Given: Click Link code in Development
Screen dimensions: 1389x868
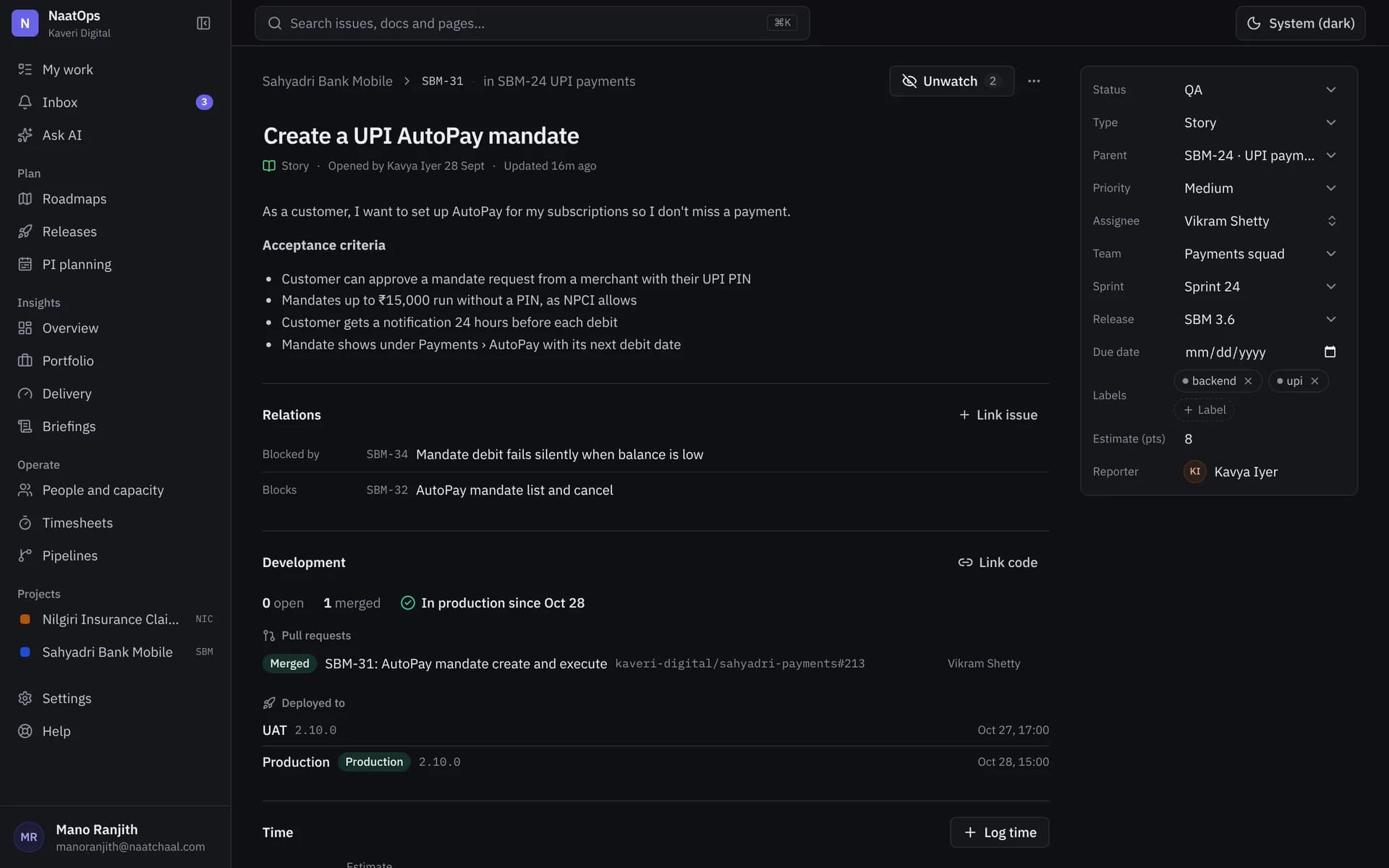Looking at the screenshot, I should click(998, 562).
